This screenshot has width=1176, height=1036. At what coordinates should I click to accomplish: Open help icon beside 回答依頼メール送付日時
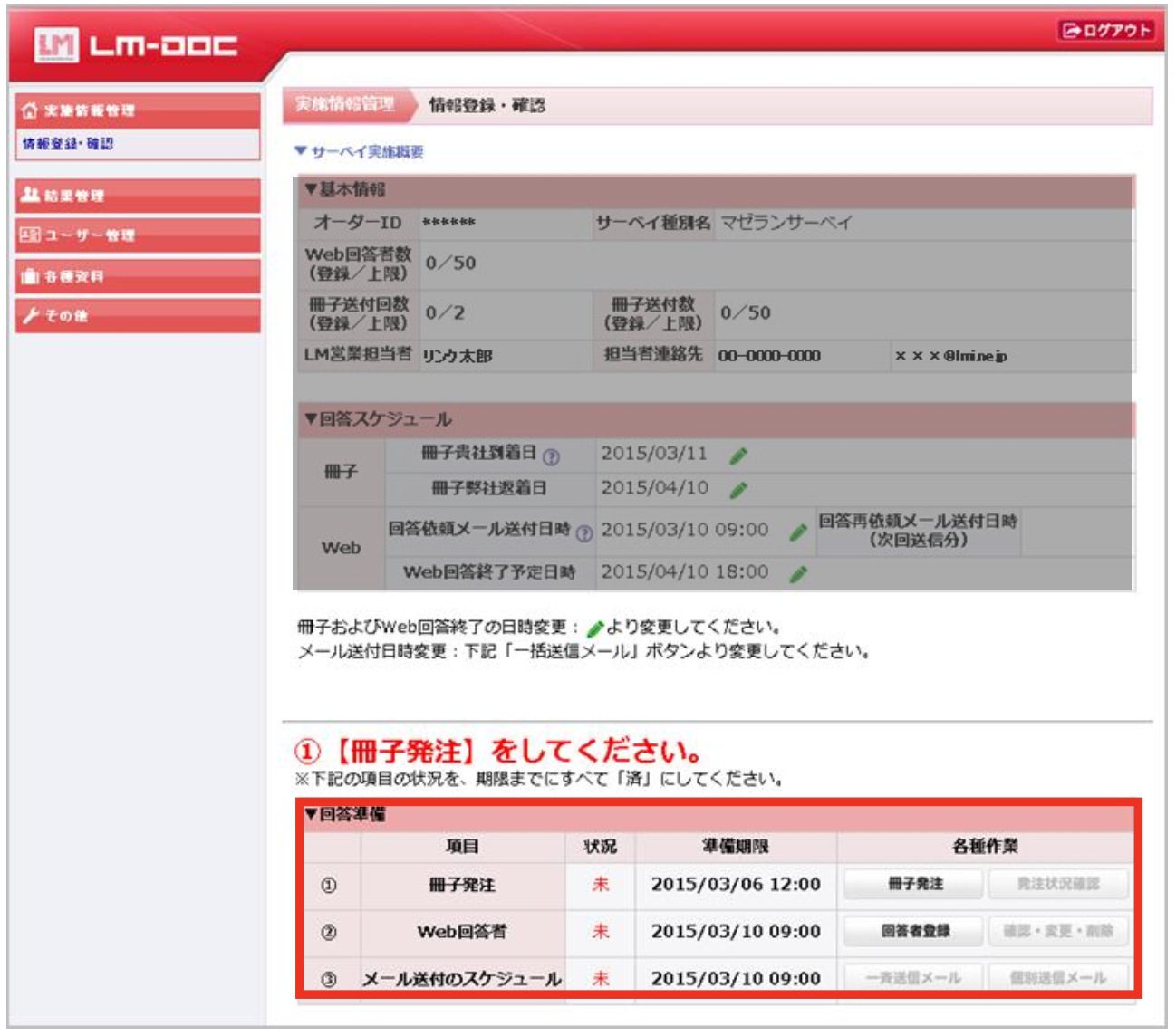pos(583,533)
